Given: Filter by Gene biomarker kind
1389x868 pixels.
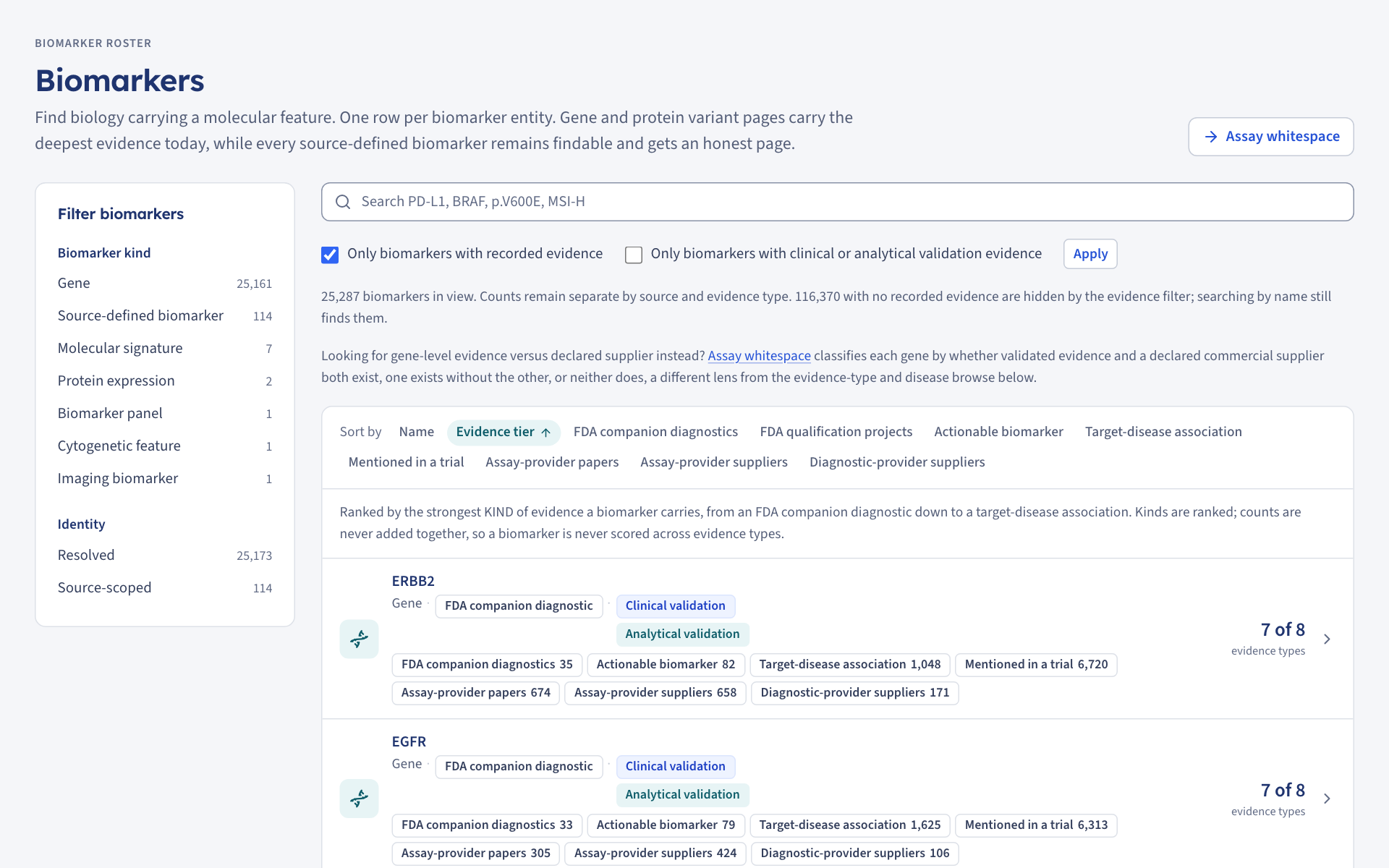Looking at the screenshot, I should tap(165, 284).
